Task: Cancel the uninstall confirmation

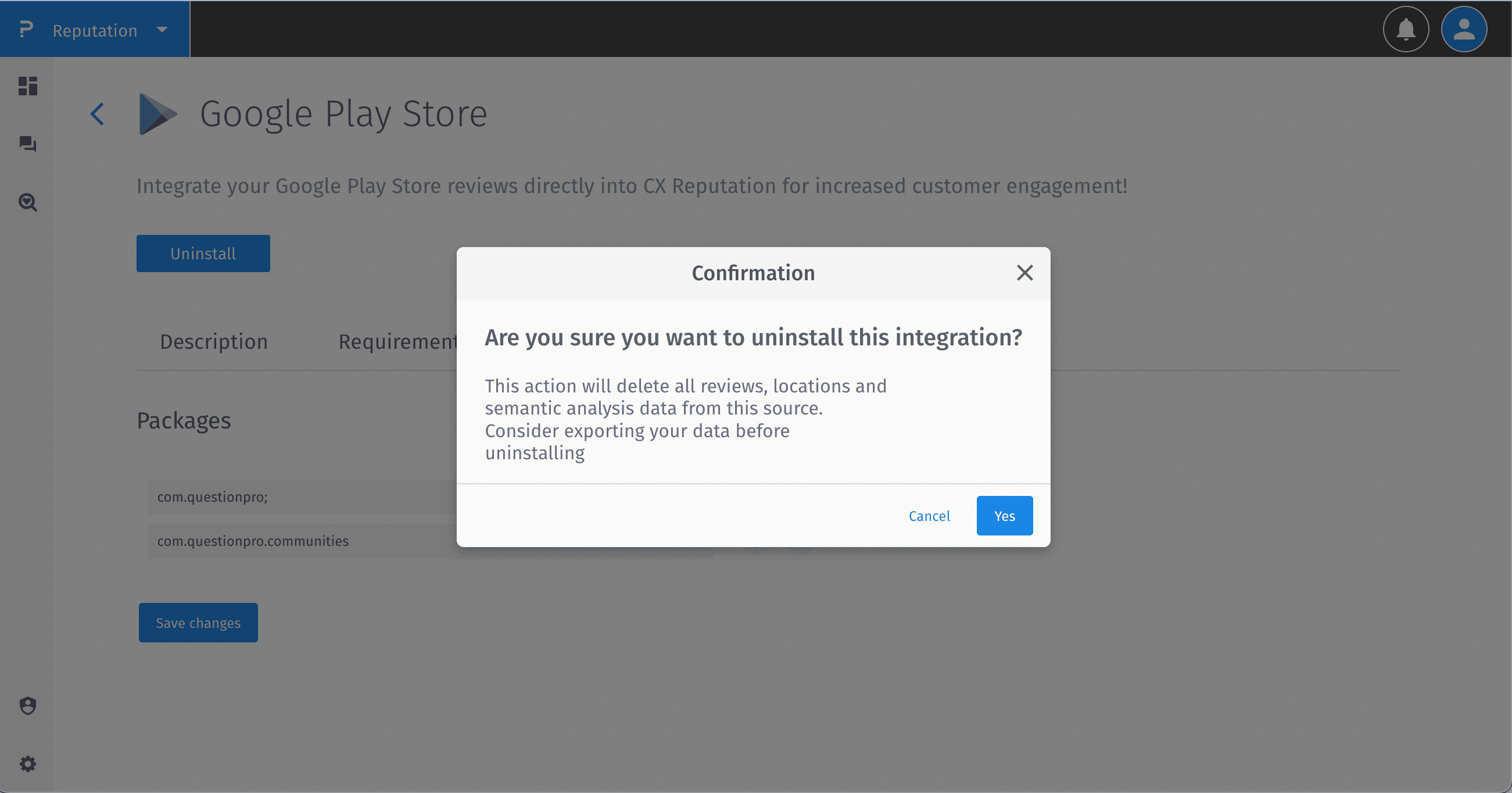Action: 929,515
